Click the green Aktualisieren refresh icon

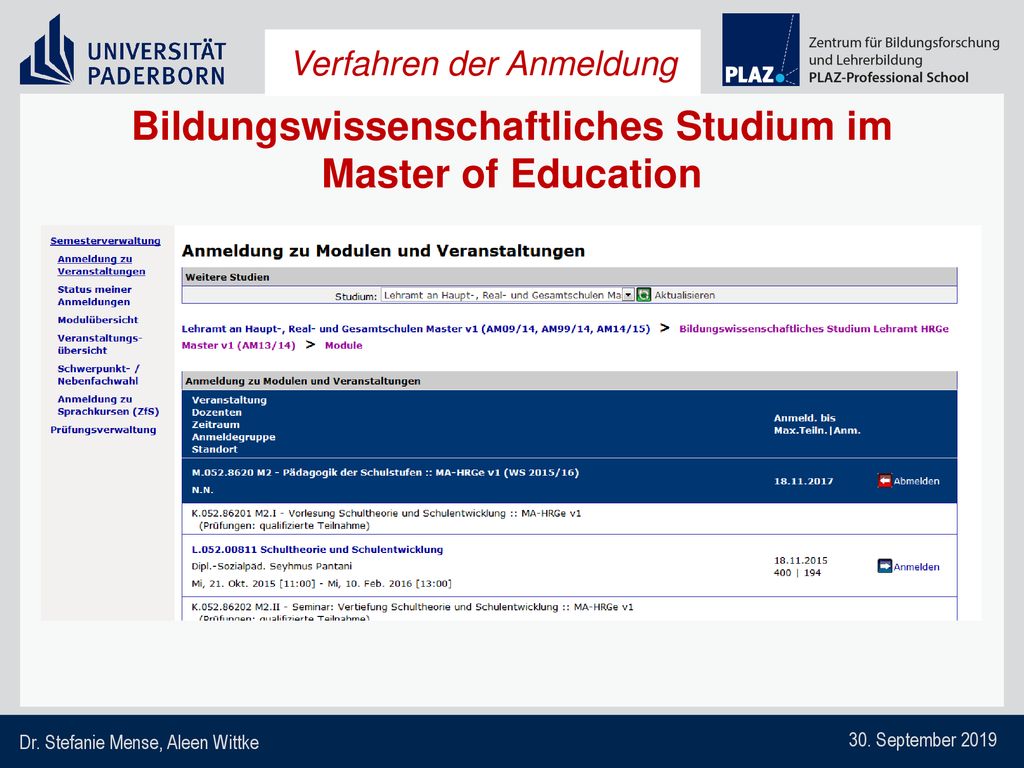point(644,295)
